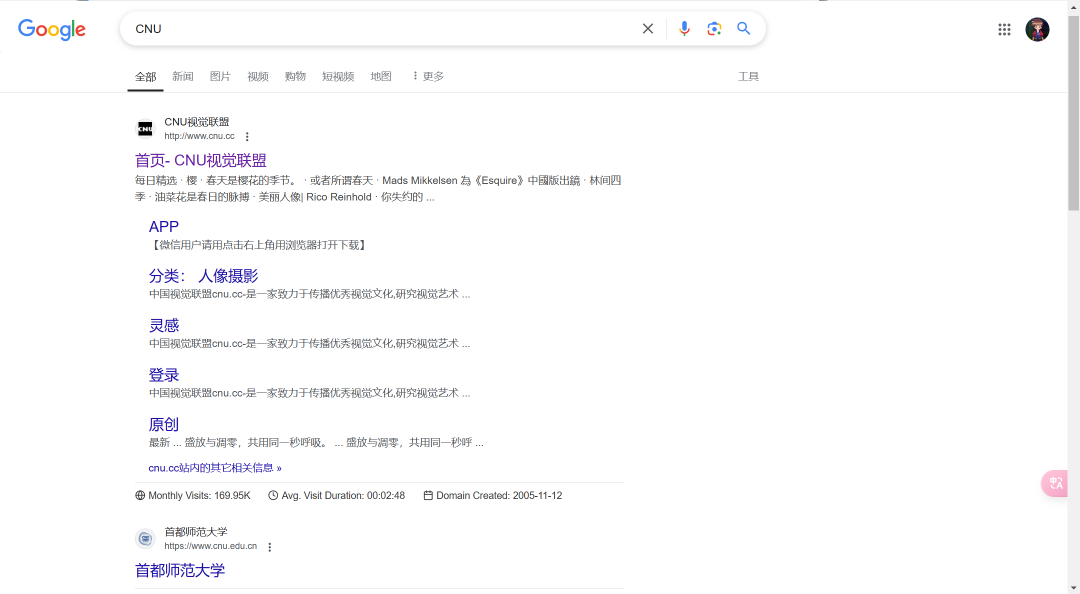The image size is (1080, 594).
Task: Click cnu.cc站内的其它相关信息 link
Action: click(215, 468)
